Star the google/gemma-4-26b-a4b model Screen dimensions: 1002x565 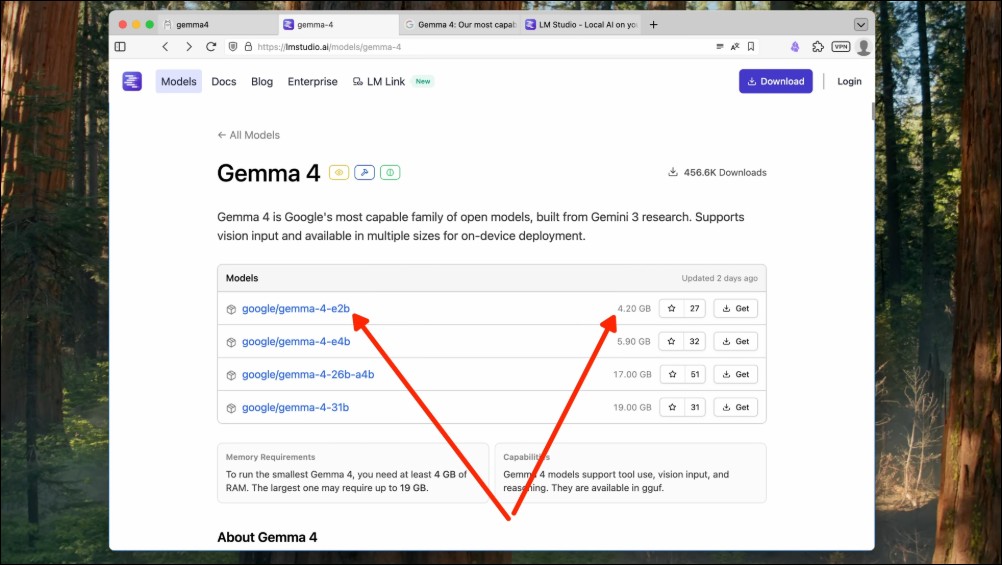672,375
